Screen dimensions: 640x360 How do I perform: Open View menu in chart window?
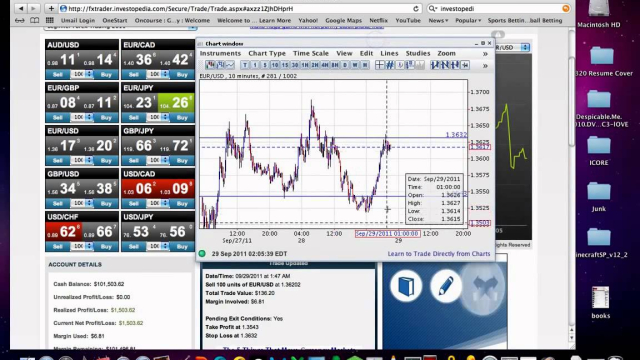pyautogui.click(x=344, y=53)
